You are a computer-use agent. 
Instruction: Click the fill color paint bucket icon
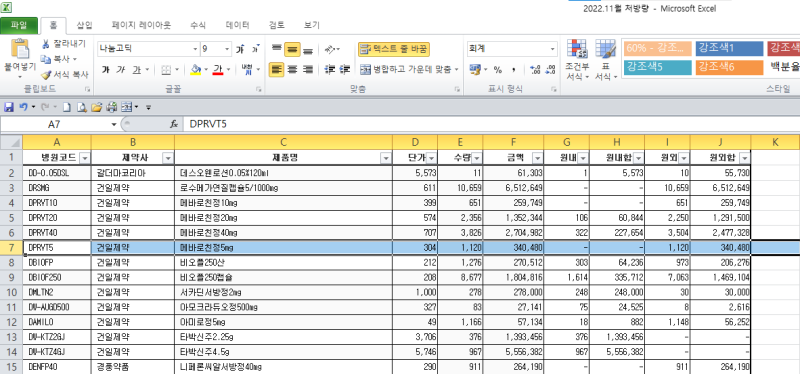pos(196,69)
